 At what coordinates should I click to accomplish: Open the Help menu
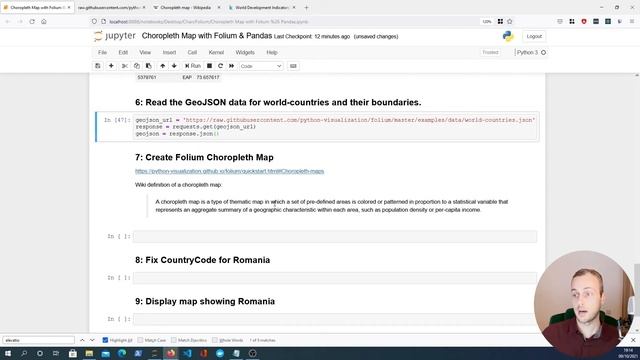click(272, 52)
